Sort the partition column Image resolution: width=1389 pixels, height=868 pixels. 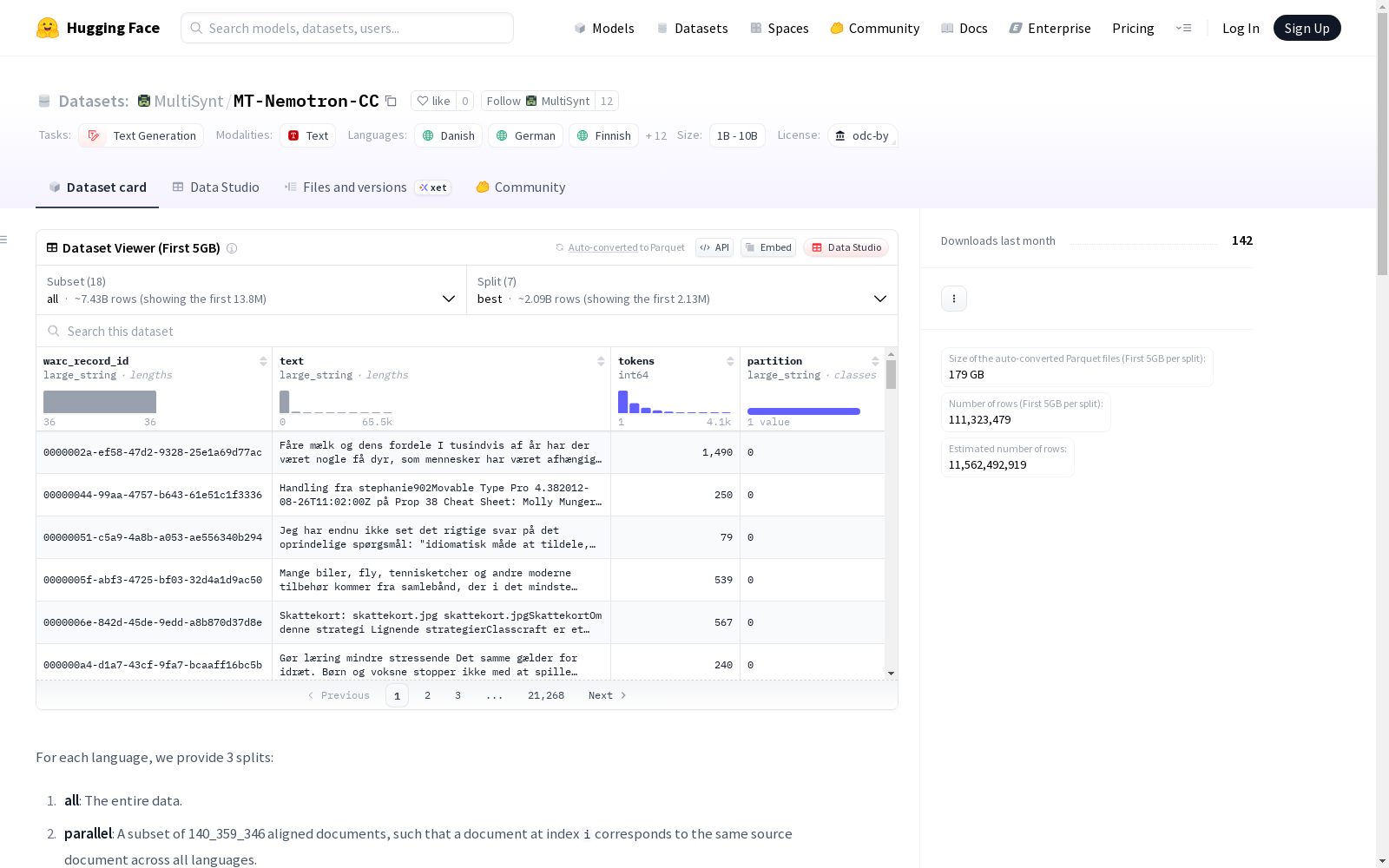[x=875, y=361]
